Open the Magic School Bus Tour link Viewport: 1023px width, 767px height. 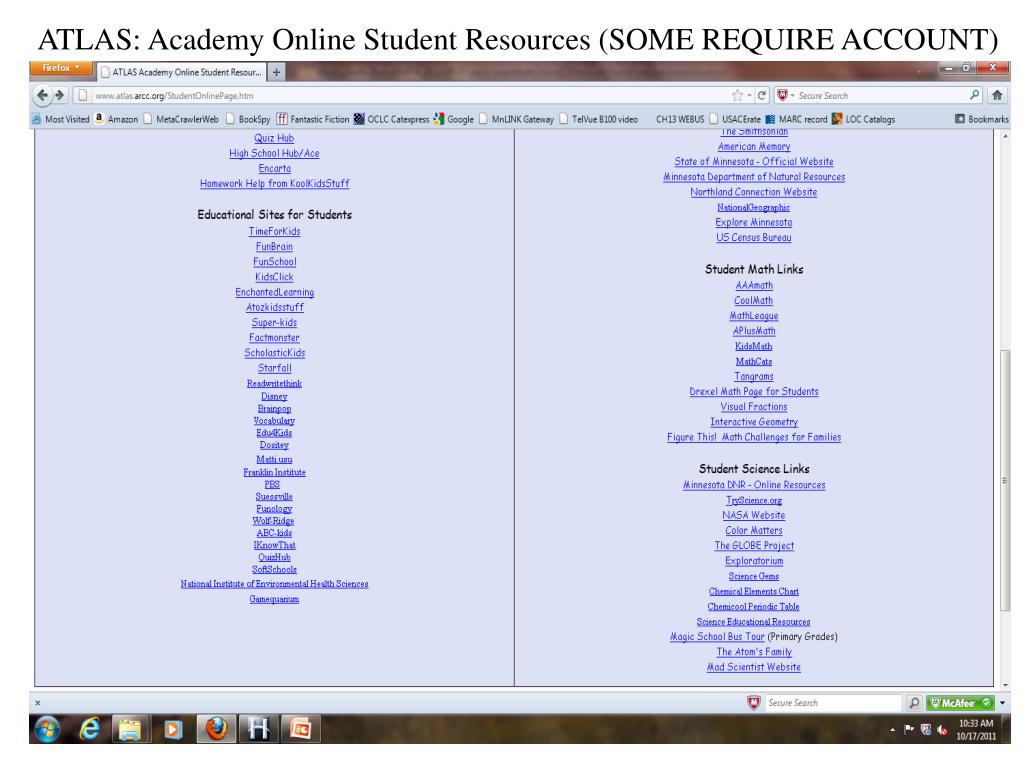click(718, 637)
